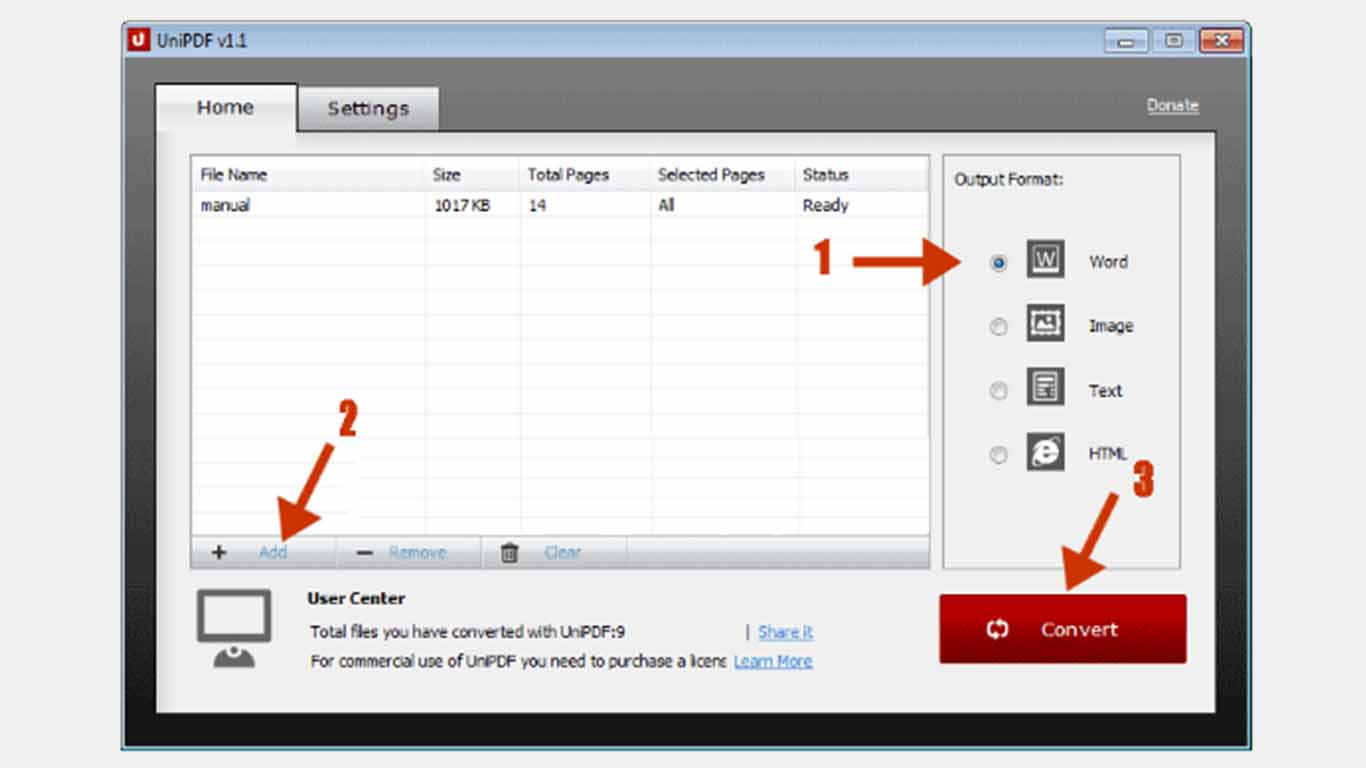Select the Word radio button

pyautogui.click(x=998, y=263)
